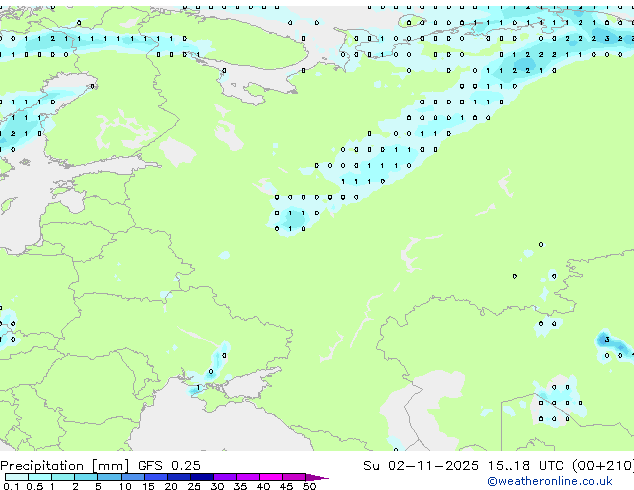Click the '(00+210)' forecast offset text

pos(603,466)
